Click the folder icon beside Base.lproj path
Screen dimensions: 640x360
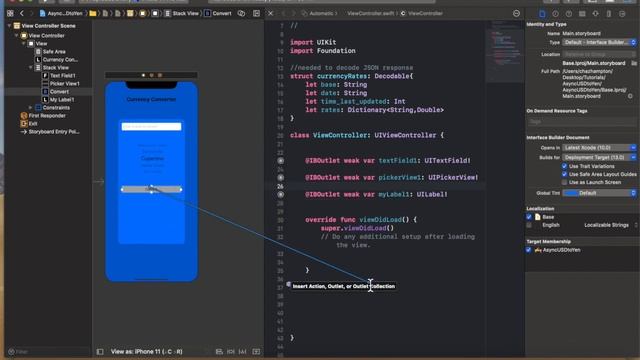(634, 63)
